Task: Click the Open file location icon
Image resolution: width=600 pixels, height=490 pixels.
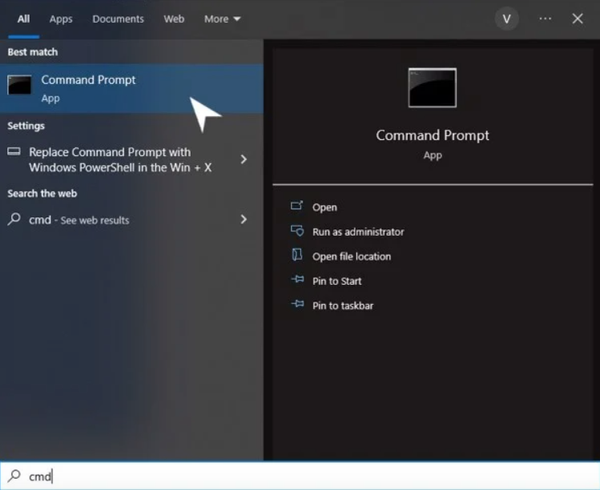Action: coord(297,255)
